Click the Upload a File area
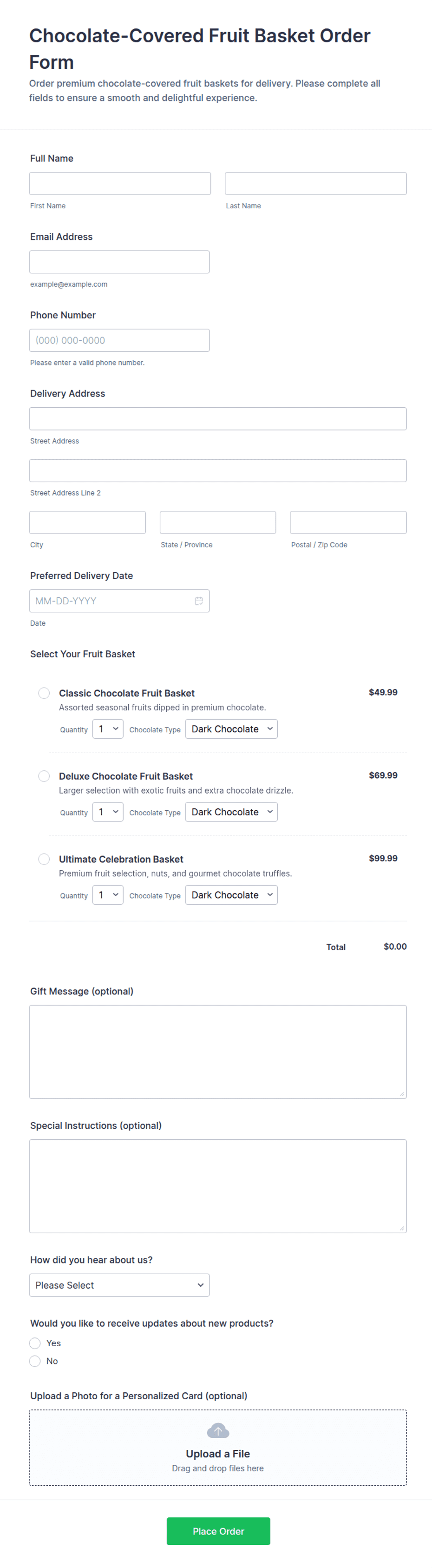This screenshot has width=432, height=1568. (x=218, y=1448)
